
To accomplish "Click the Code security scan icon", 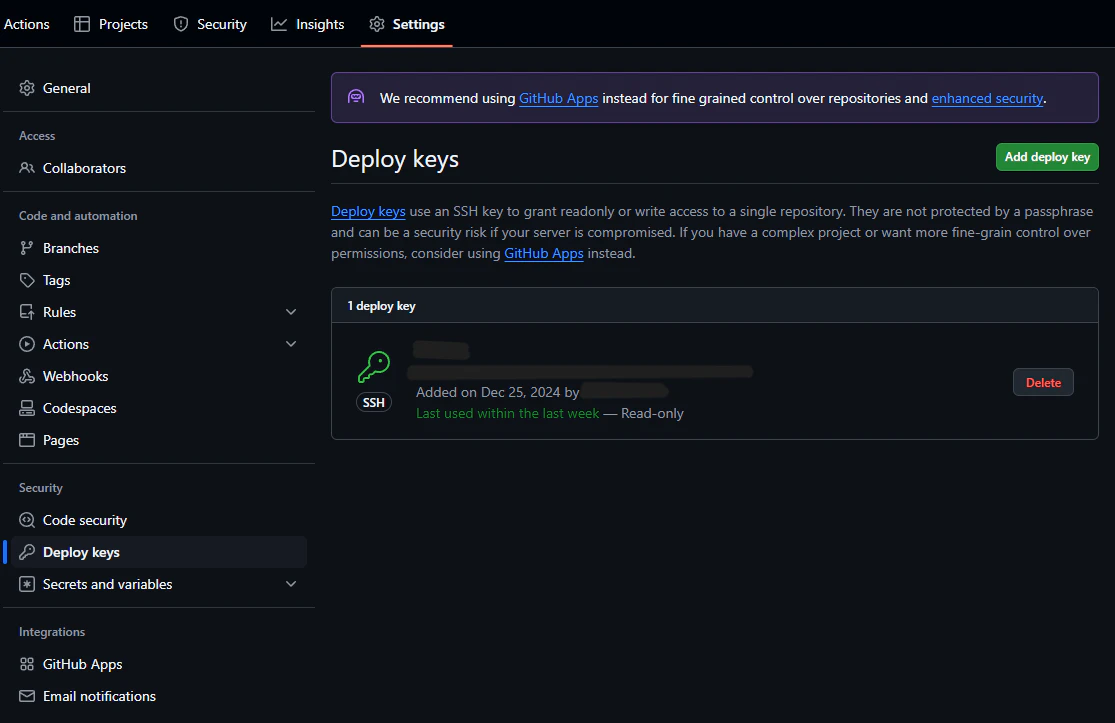I will (27, 520).
